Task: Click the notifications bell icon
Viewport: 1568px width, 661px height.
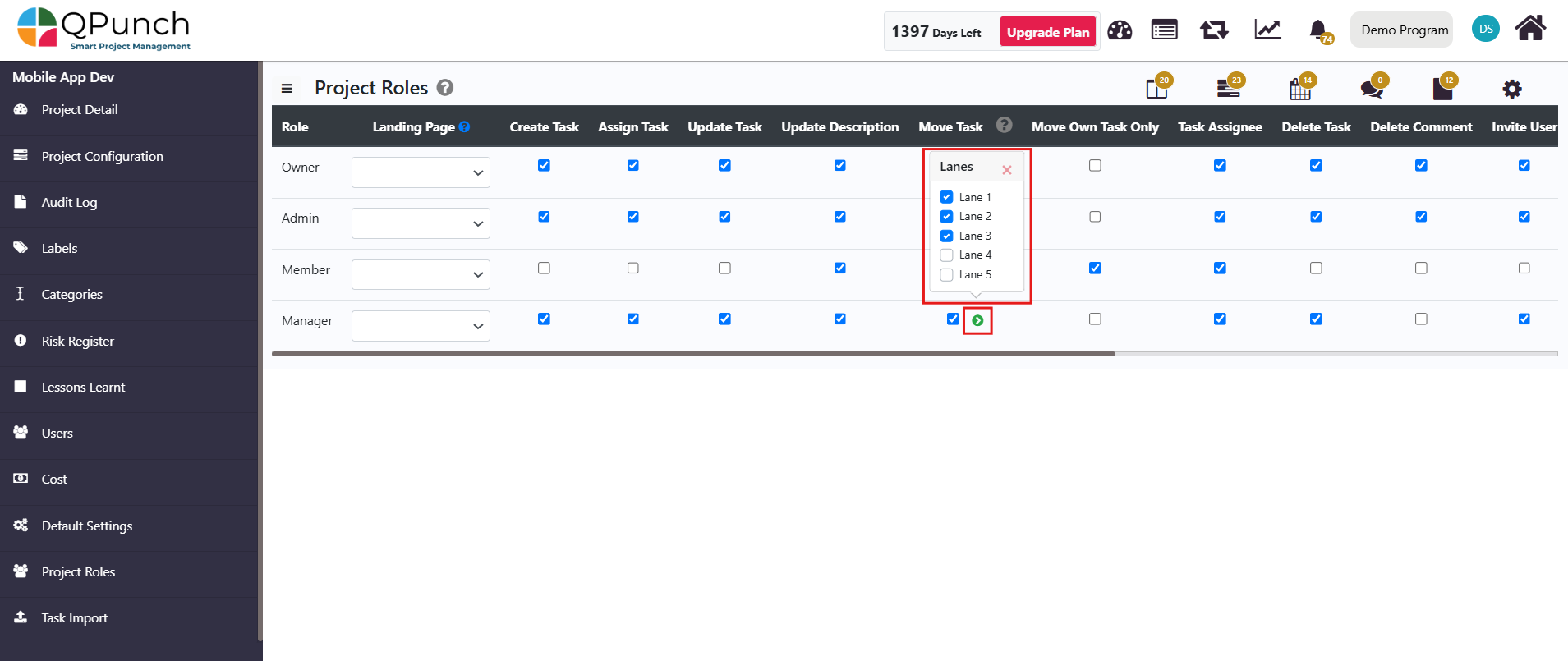Action: point(1318,30)
